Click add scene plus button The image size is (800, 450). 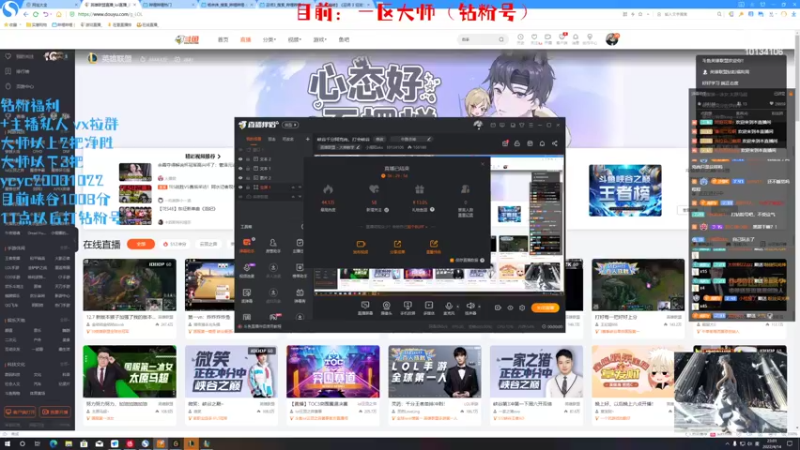click(308, 139)
